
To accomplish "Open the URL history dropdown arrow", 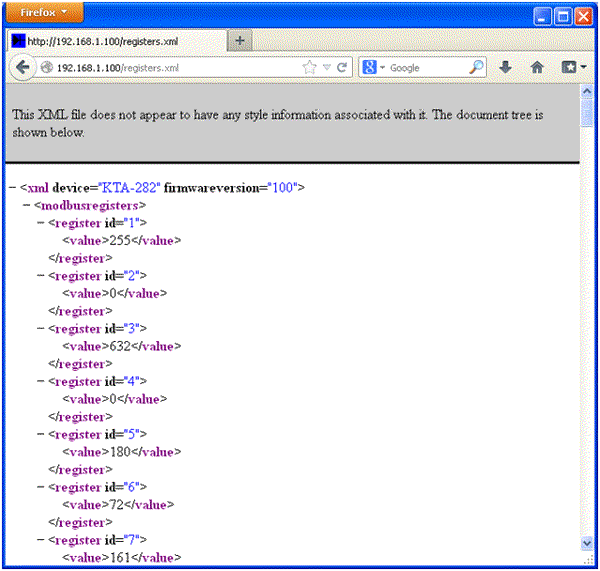I will click(326, 67).
